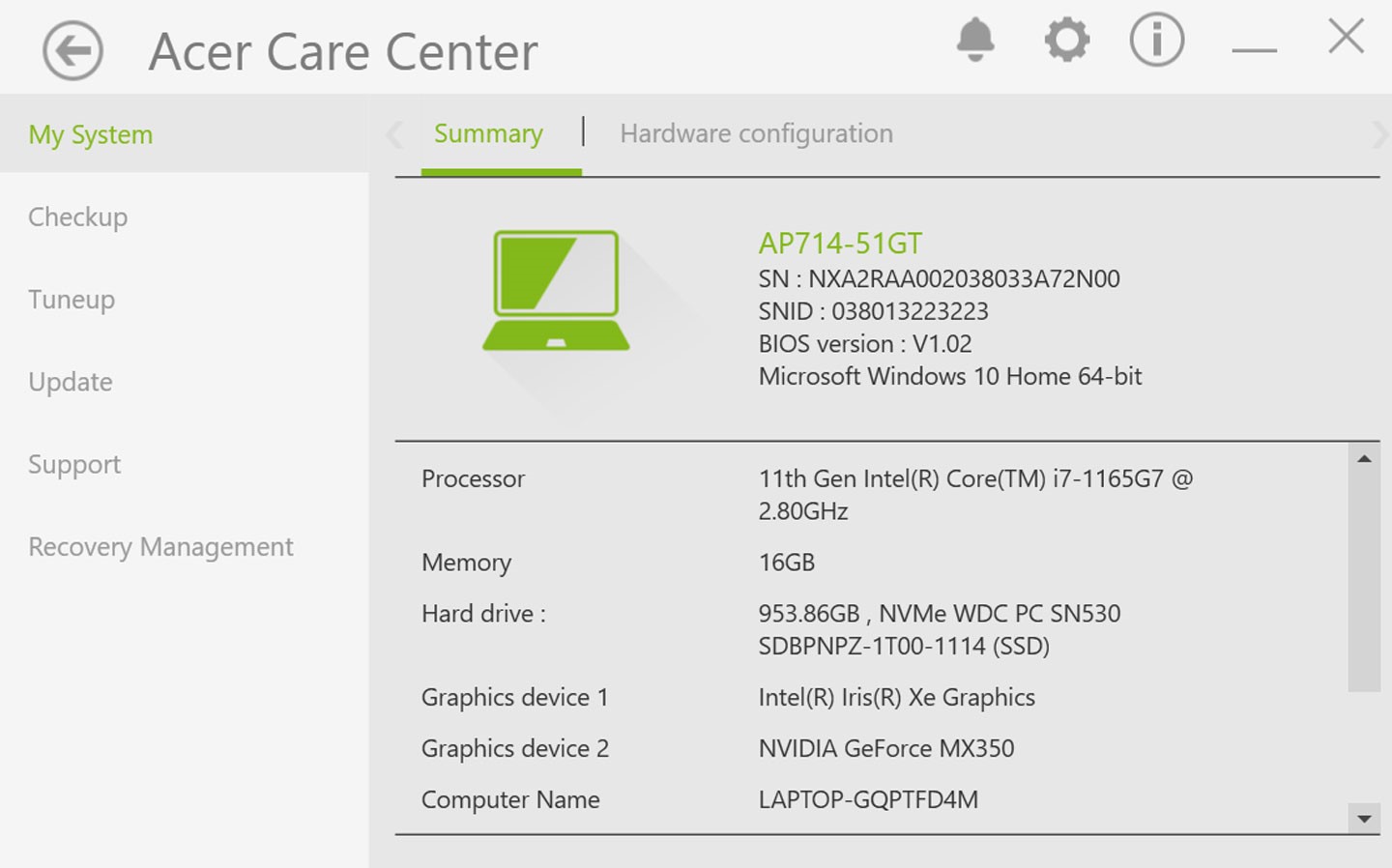Screen dimensions: 1392x868
Task: Show the information (i) icon page
Action: [1156, 41]
